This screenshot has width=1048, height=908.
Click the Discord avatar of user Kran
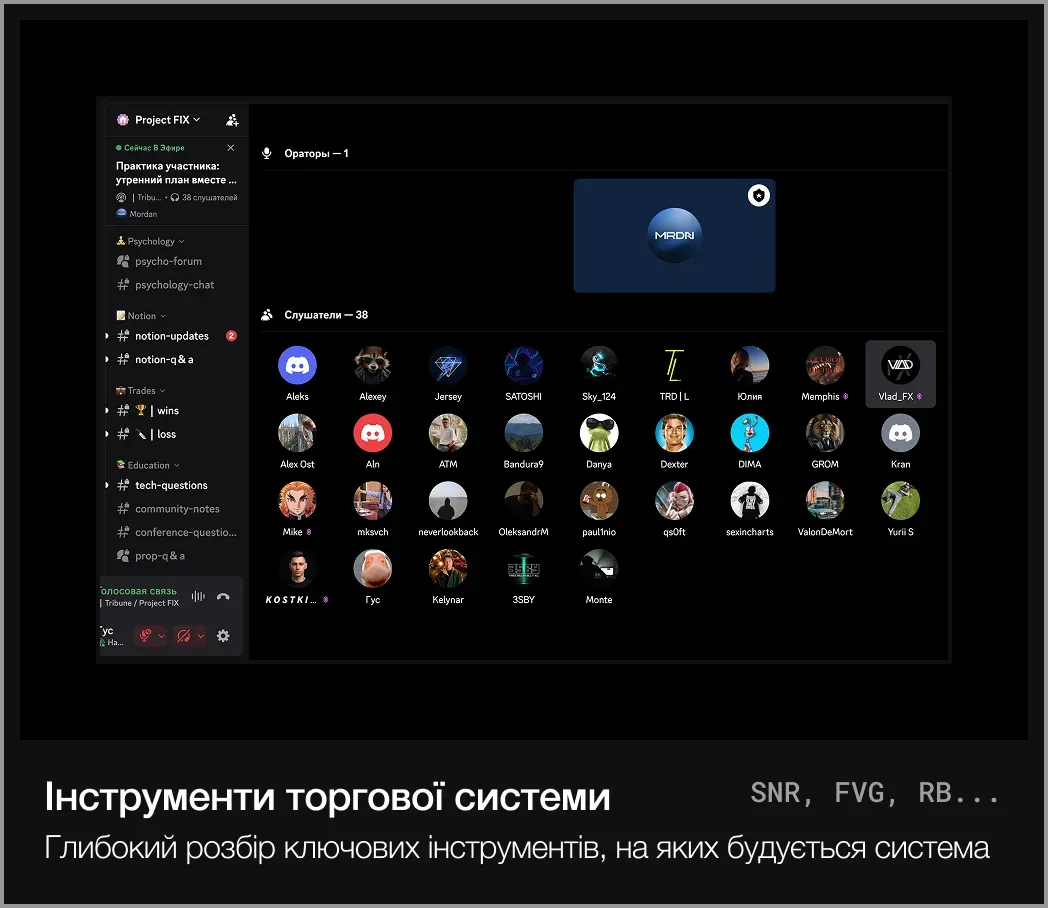900,433
